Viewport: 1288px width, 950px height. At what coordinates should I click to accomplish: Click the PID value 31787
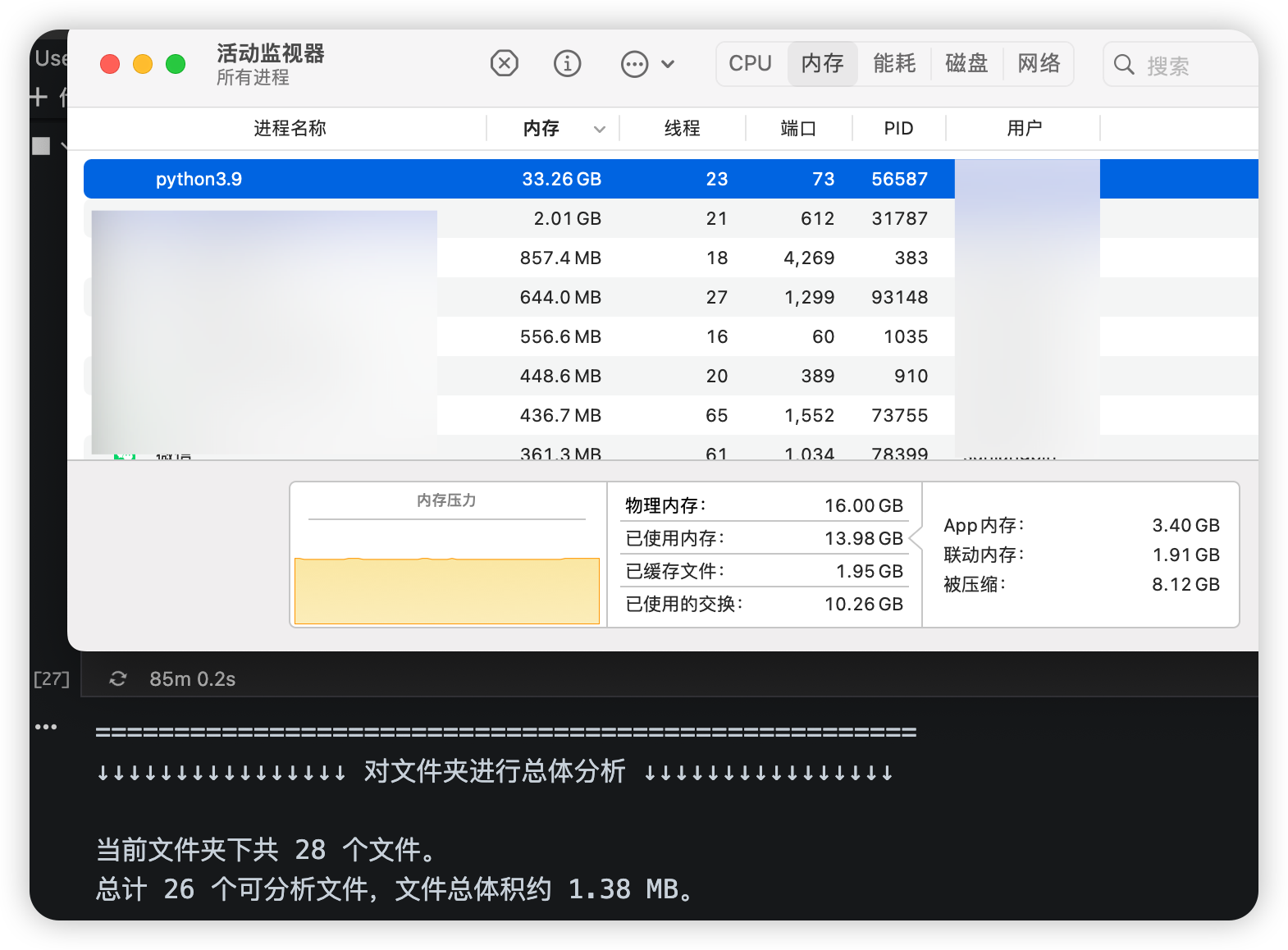pos(899,218)
